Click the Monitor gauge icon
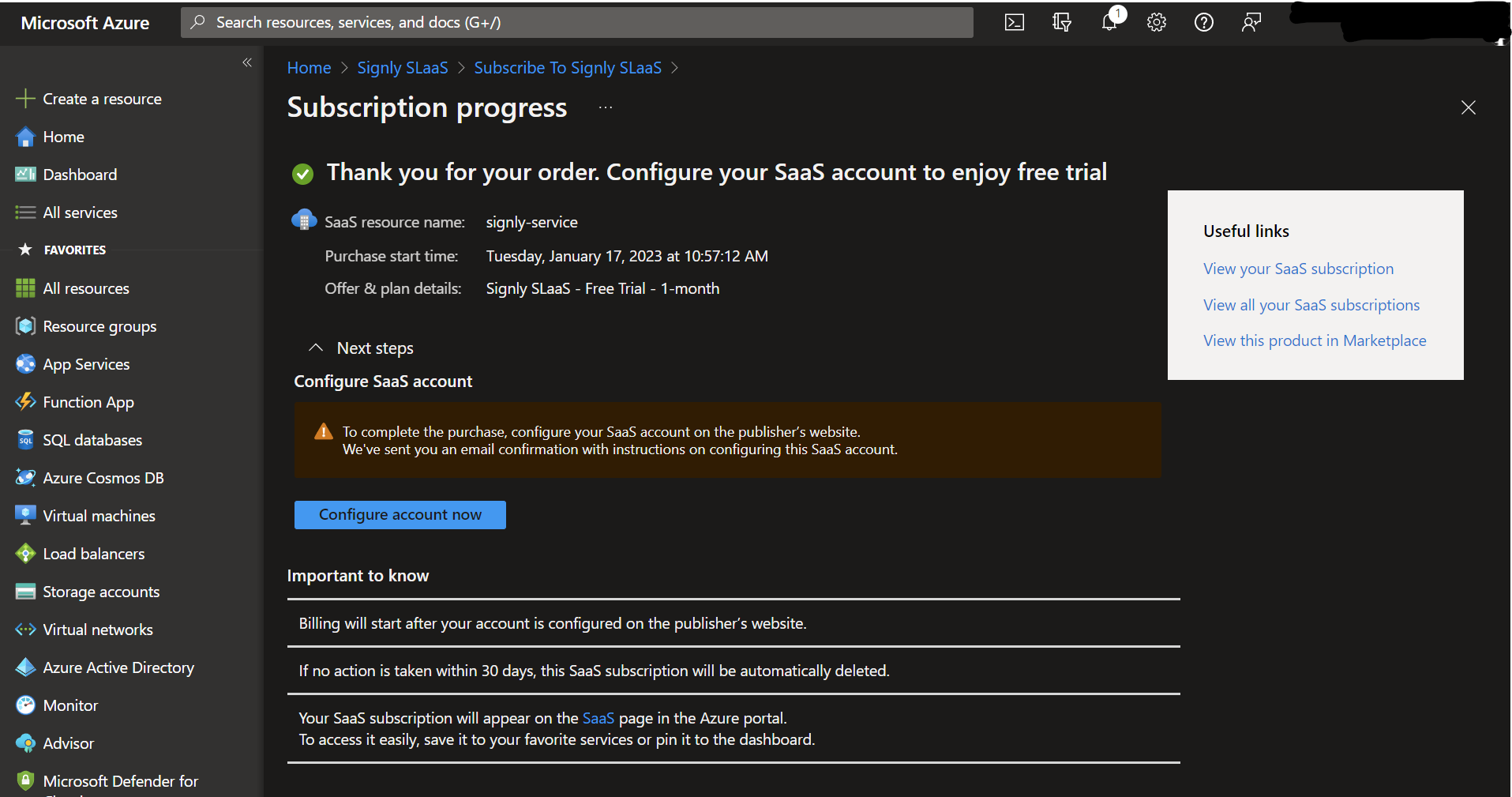 pos(25,705)
